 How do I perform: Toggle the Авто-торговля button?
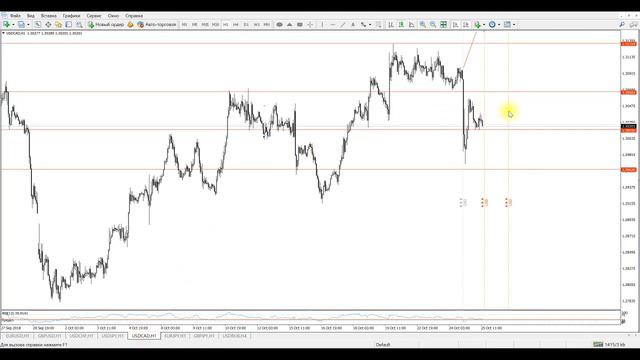pos(157,24)
